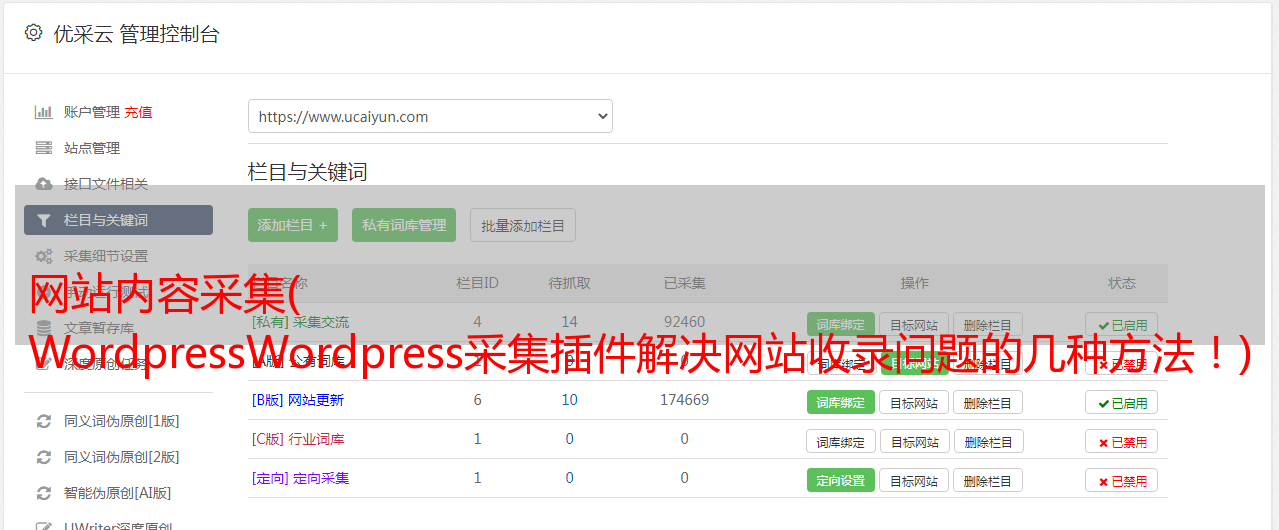This screenshot has height=530, width=1279.
Task: Click the cloud upload icon for 接口文件相关
Action: click(x=43, y=184)
